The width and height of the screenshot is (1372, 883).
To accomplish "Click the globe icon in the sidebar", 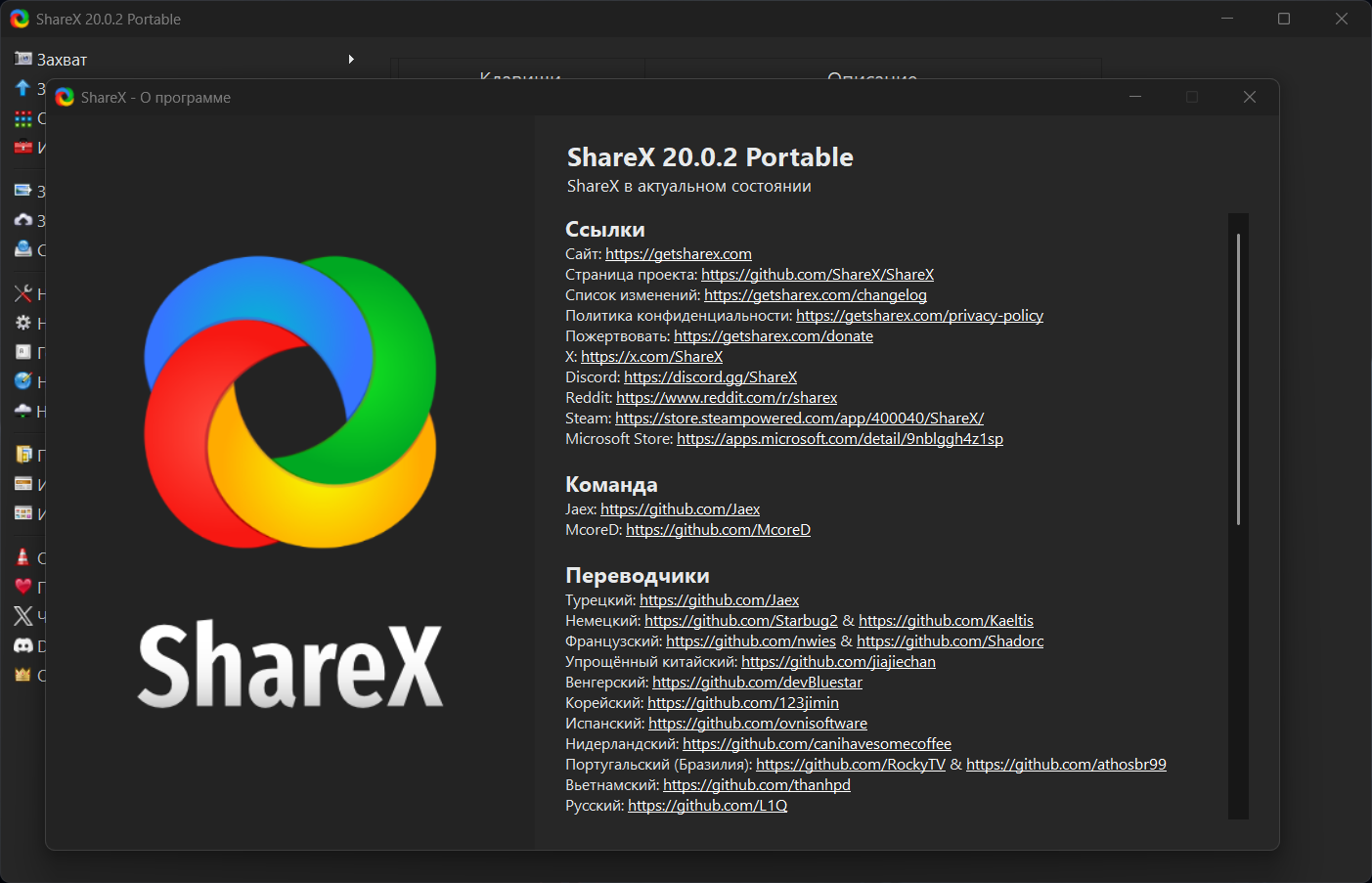I will click(23, 381).
